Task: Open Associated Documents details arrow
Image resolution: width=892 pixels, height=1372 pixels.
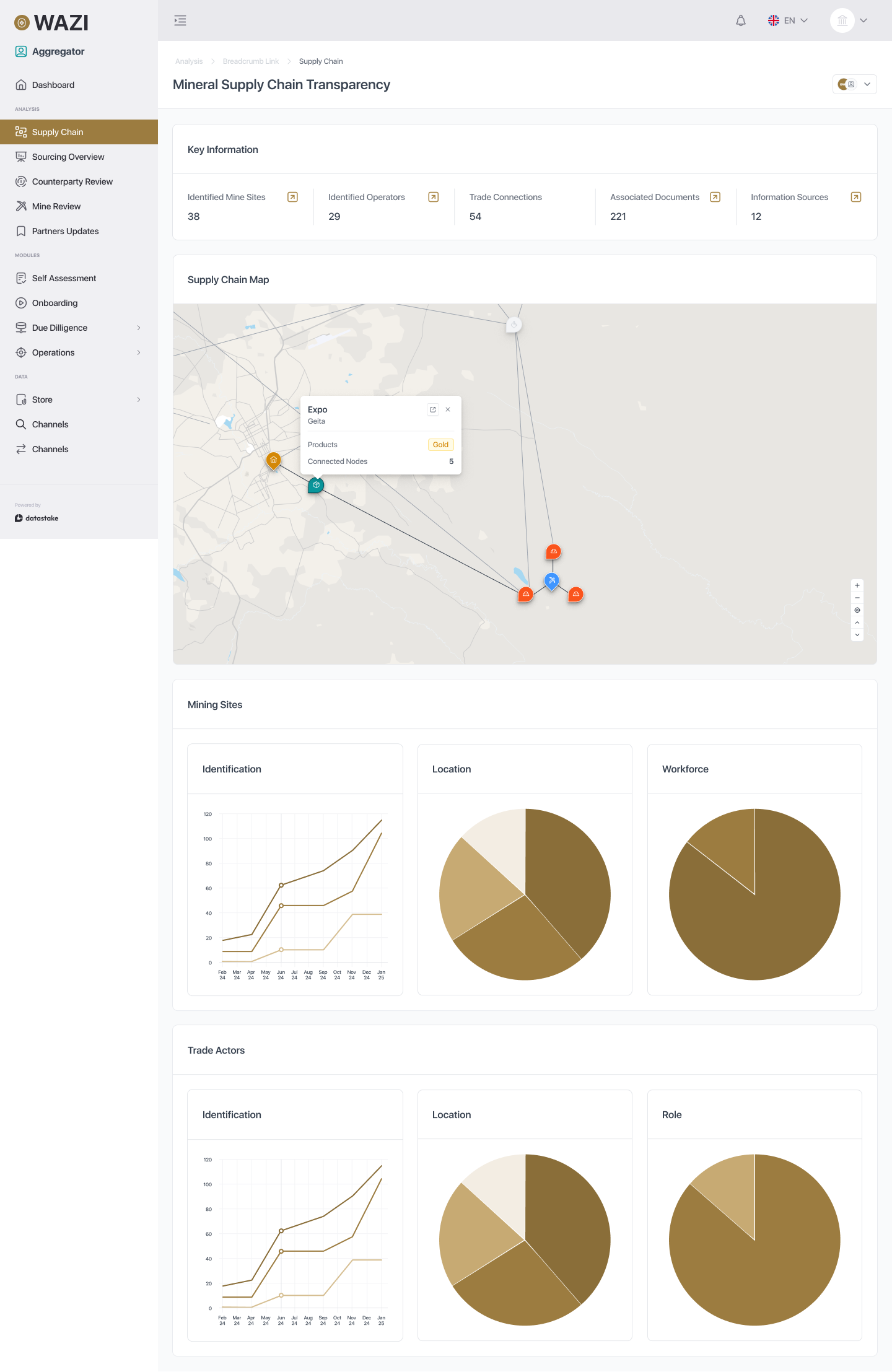Action: [x=715, y=197]
